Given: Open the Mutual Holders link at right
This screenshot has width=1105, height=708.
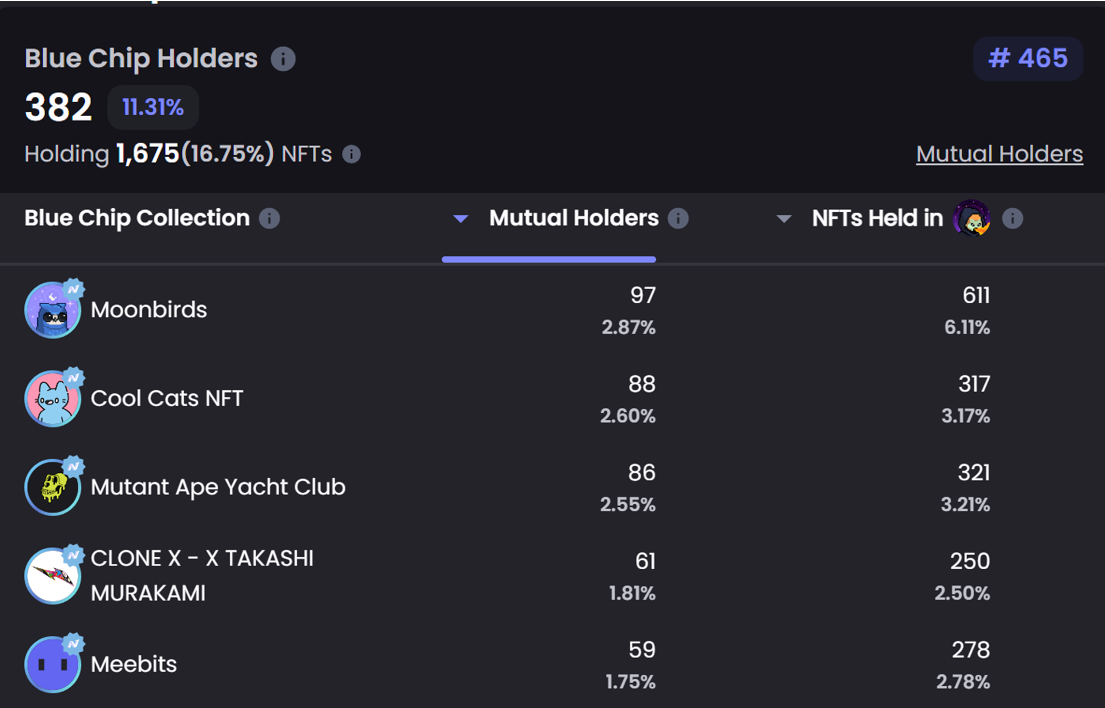Looking at the screenshot, I should tap(999, 154).
